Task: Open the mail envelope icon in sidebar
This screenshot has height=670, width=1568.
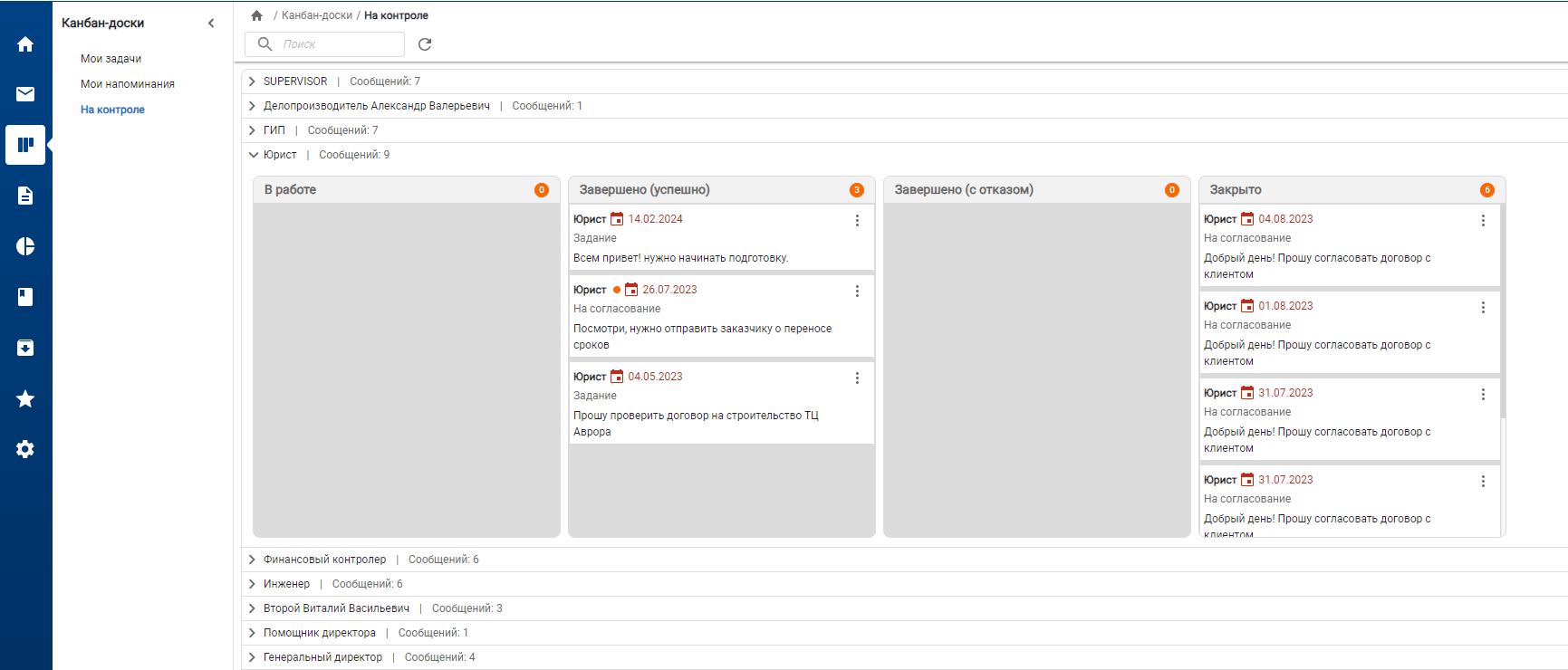Action: point(25,94)
